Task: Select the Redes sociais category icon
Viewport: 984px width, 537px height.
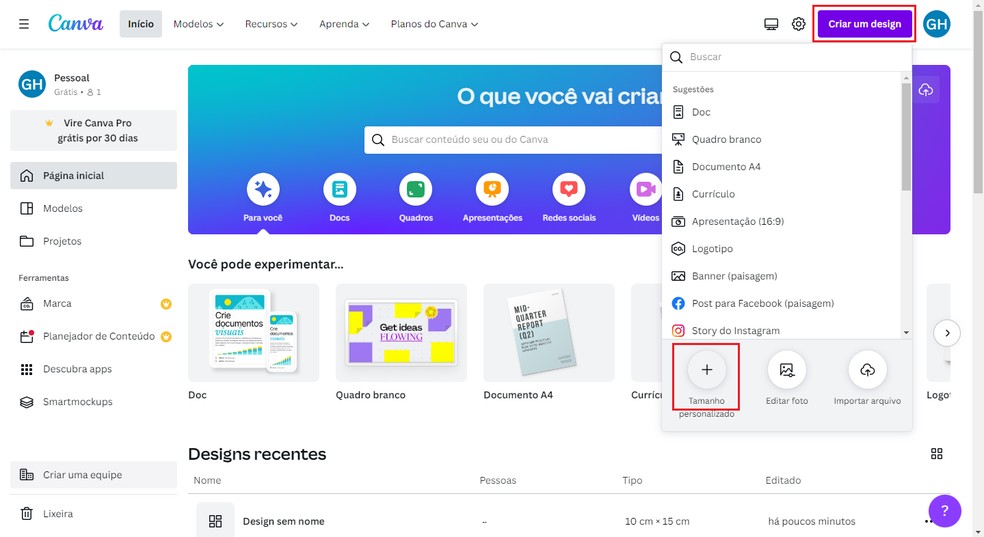Action: pos(569,189)
